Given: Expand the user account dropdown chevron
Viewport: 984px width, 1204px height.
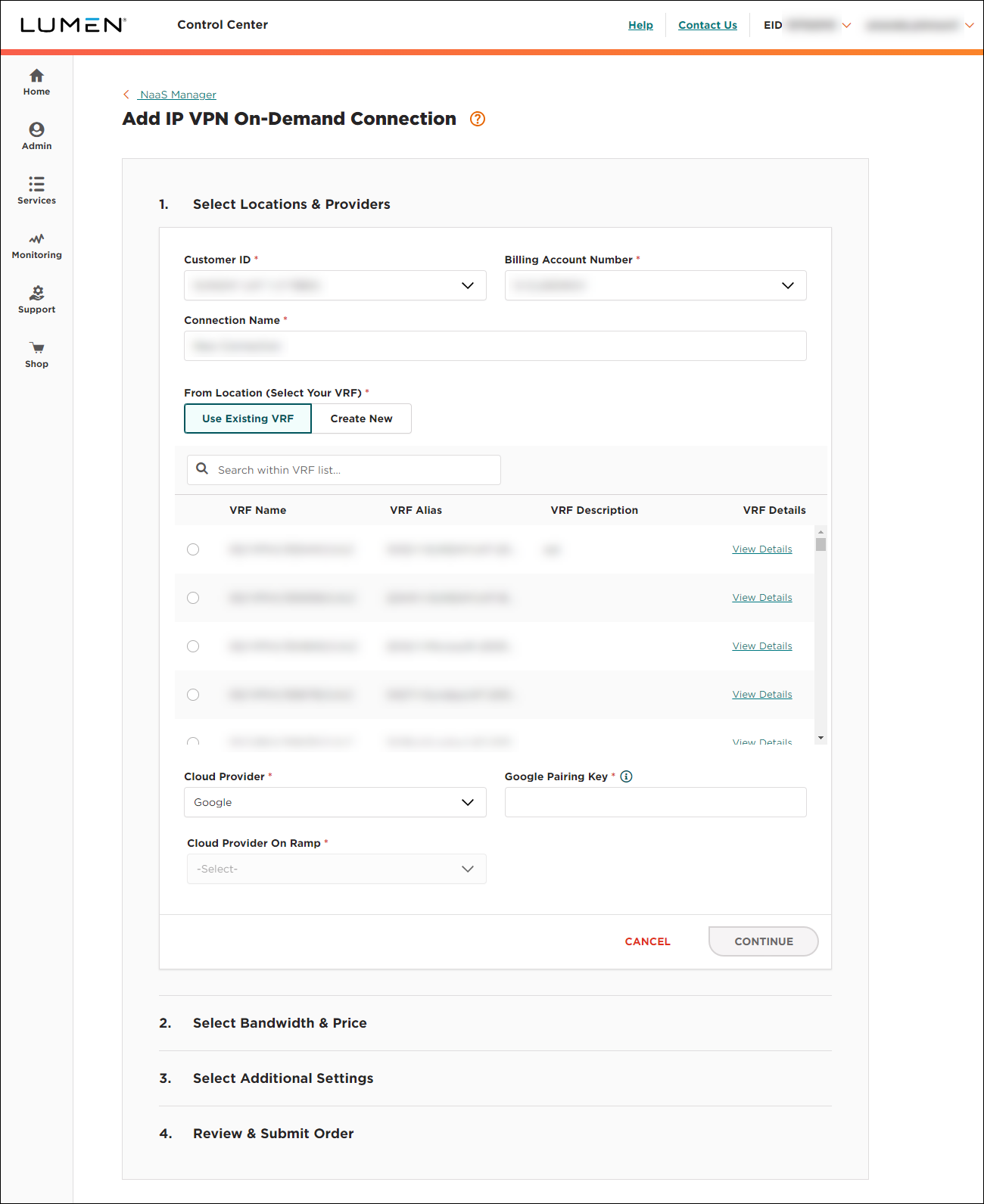Looking at the screenshot, I should click(969, 26).
